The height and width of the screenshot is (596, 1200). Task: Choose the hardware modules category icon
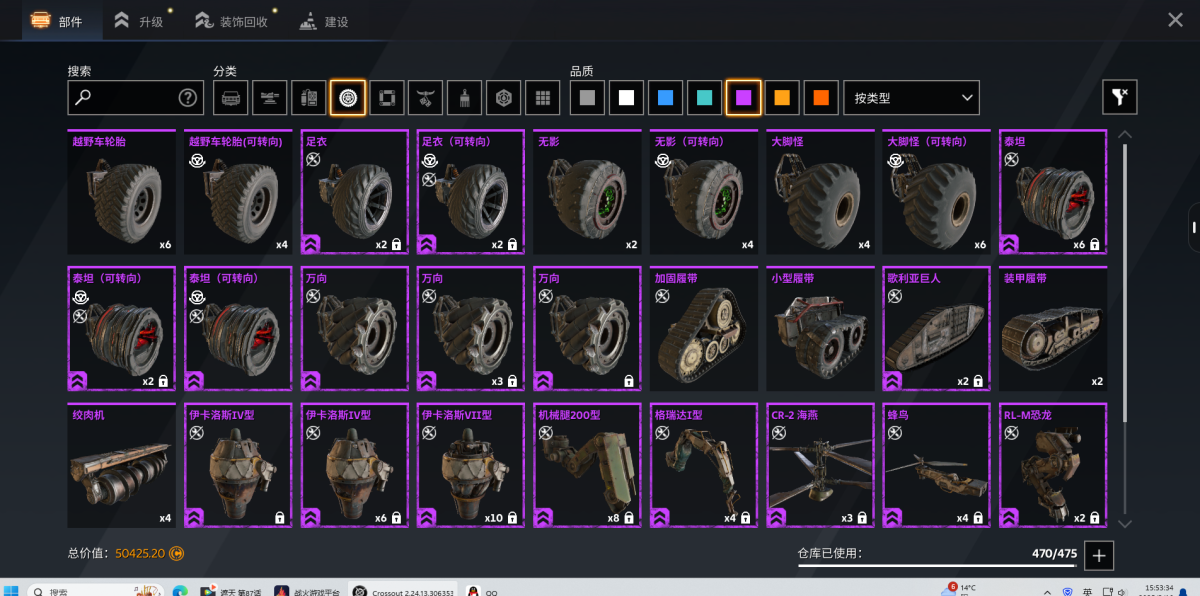[x=309, y=98]
